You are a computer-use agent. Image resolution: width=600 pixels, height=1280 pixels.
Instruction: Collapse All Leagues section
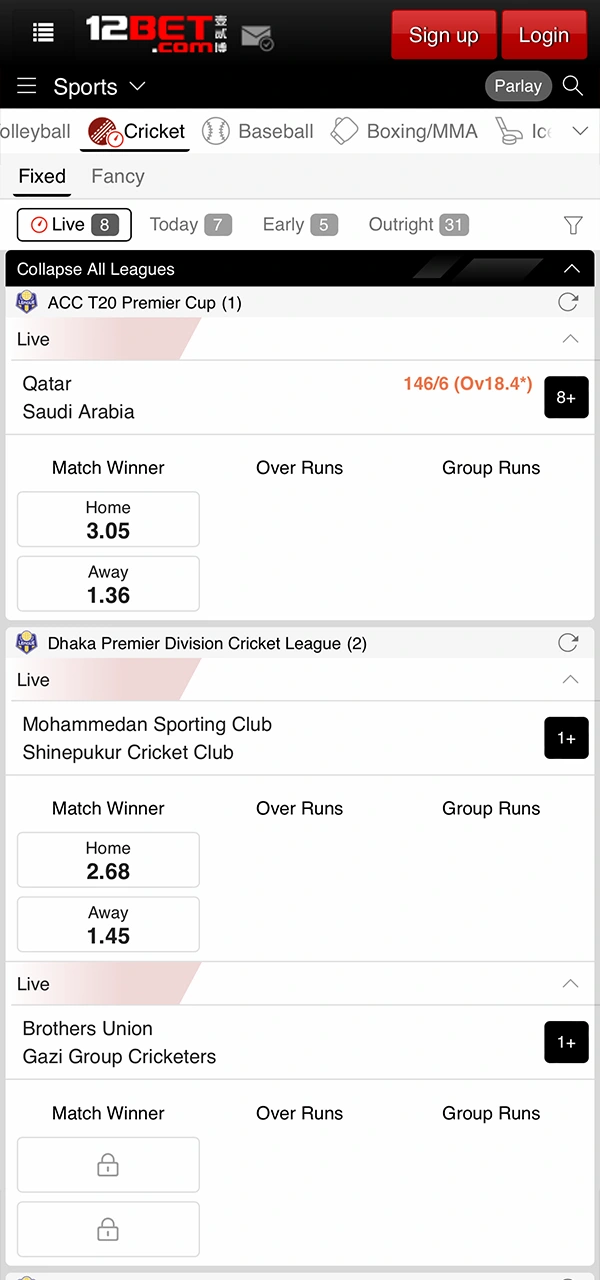[572, 268]
